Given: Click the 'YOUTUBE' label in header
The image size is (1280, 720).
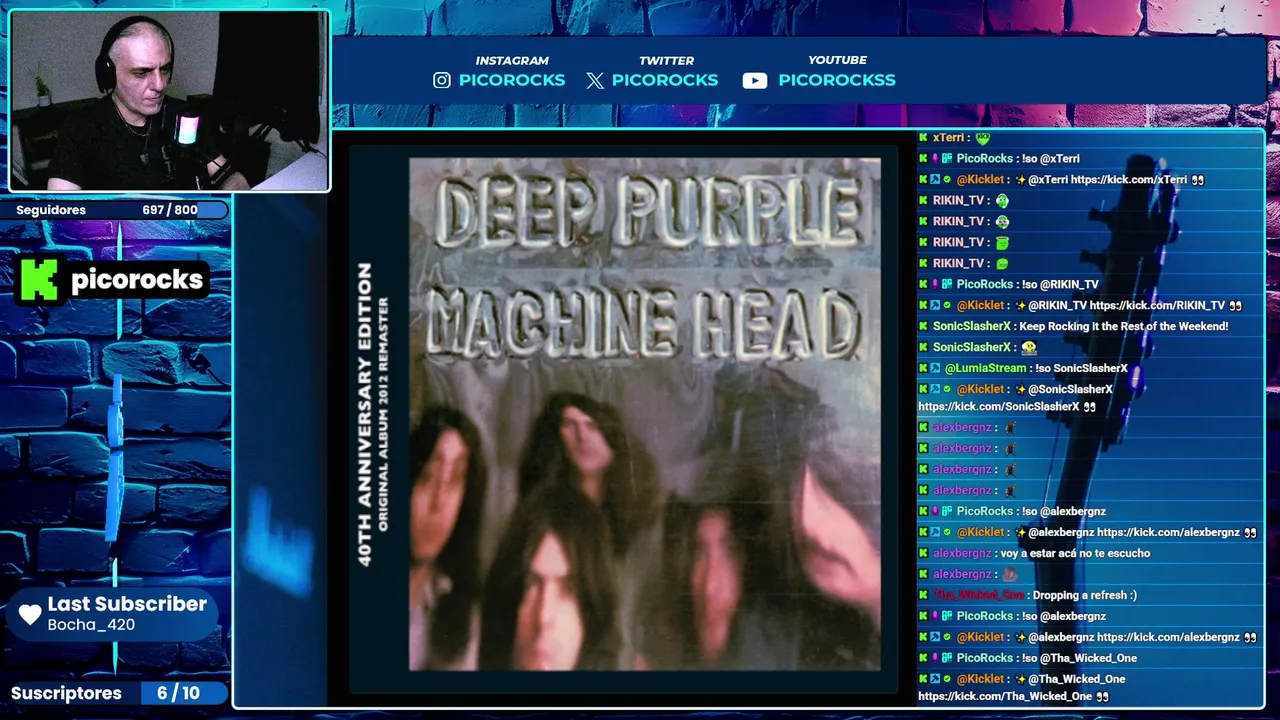Looking at the screenshot, I should pyautogui.click(x=837, y=61).
